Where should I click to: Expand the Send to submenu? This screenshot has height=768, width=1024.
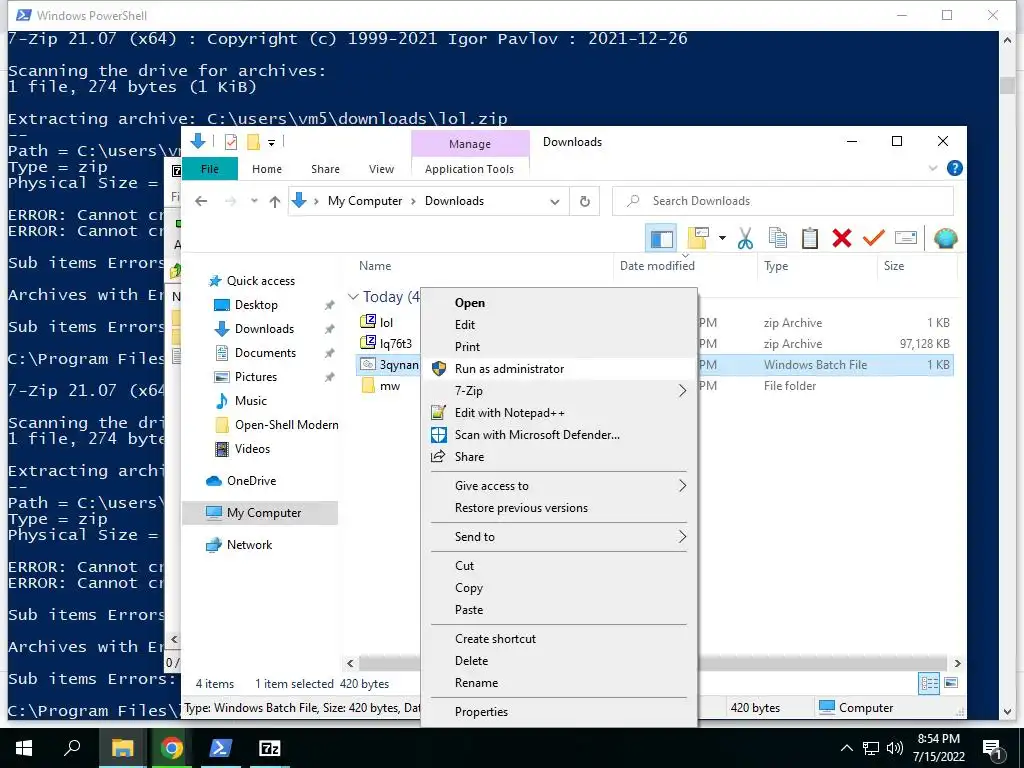[559, 537]
